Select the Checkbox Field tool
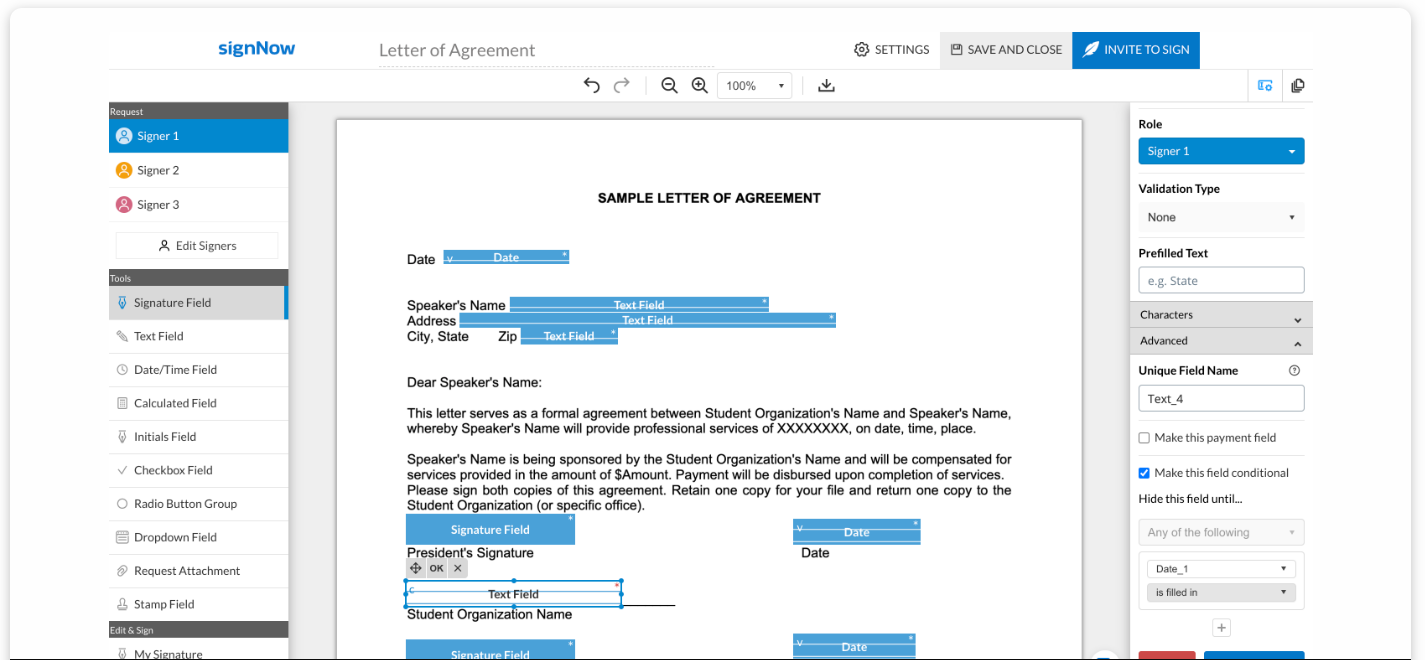1425x660 pixels. [x=198, y=471]
